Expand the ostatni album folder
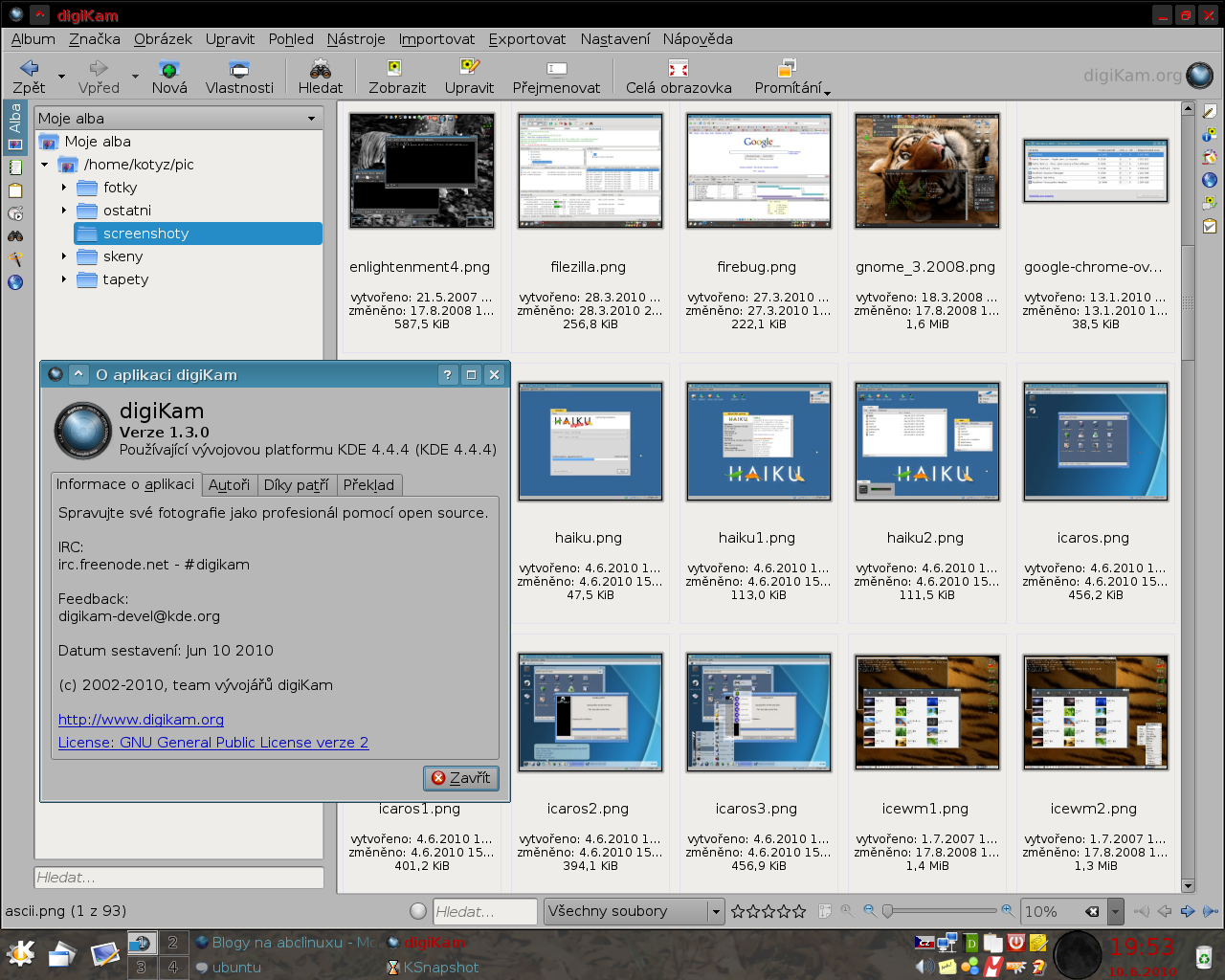This screenshot has height=980, width=1225. click(64, 211)
